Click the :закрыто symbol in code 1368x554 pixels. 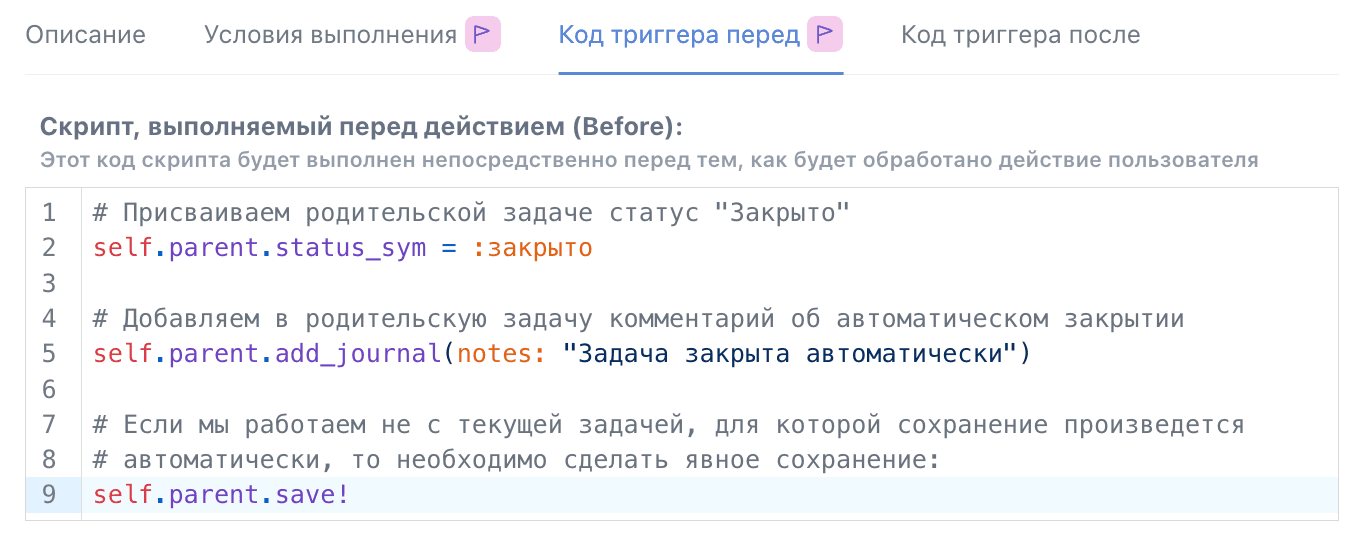pos(532,247)
